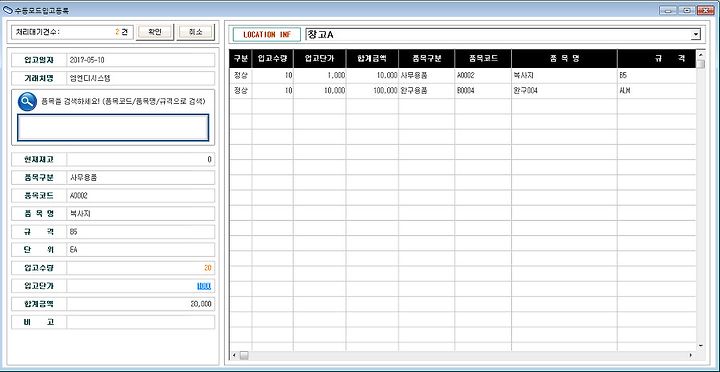Open the 창고A warehouse dropdown

[x=696, y=34]
